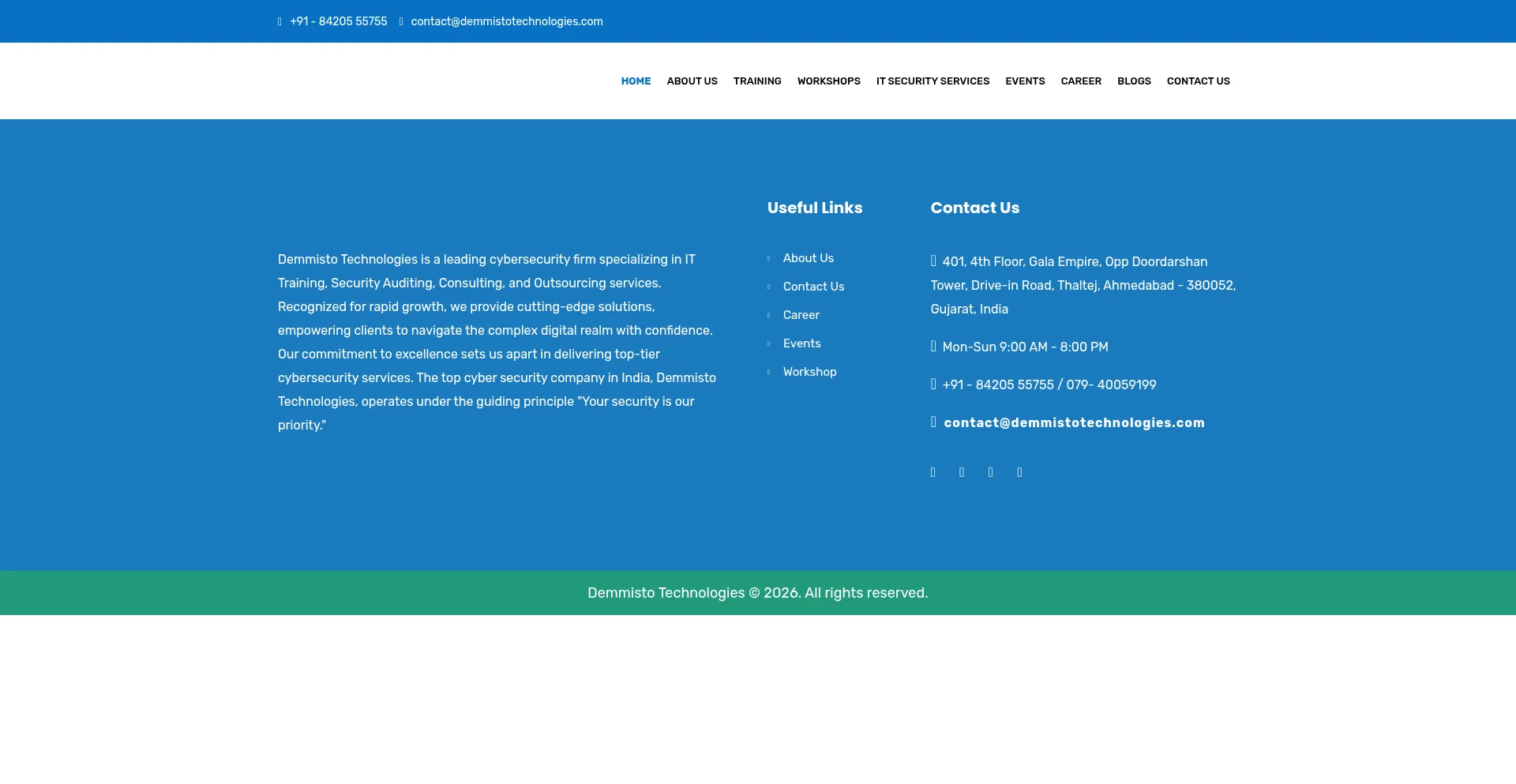The width and height of the screenshot is (1516, 784).
Task: Open CONTACT US in top navigation
Action: tap(1198, 81)
